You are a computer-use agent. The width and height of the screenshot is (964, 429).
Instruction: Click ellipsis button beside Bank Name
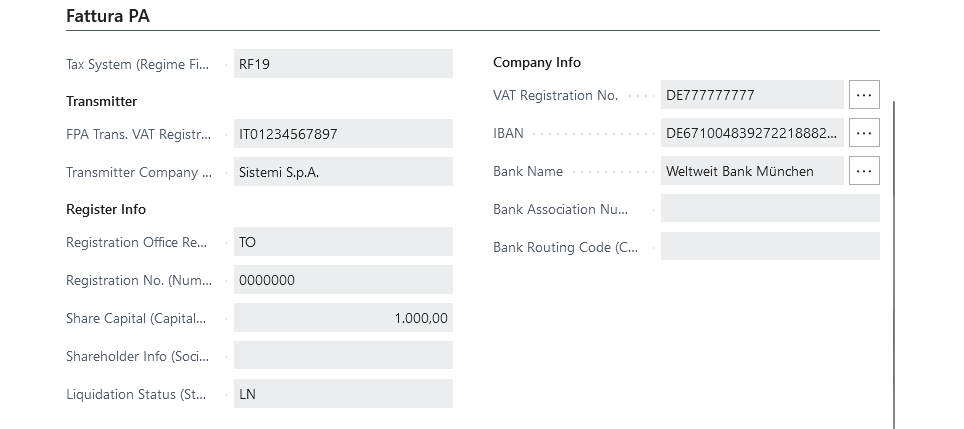pos(864,171)
